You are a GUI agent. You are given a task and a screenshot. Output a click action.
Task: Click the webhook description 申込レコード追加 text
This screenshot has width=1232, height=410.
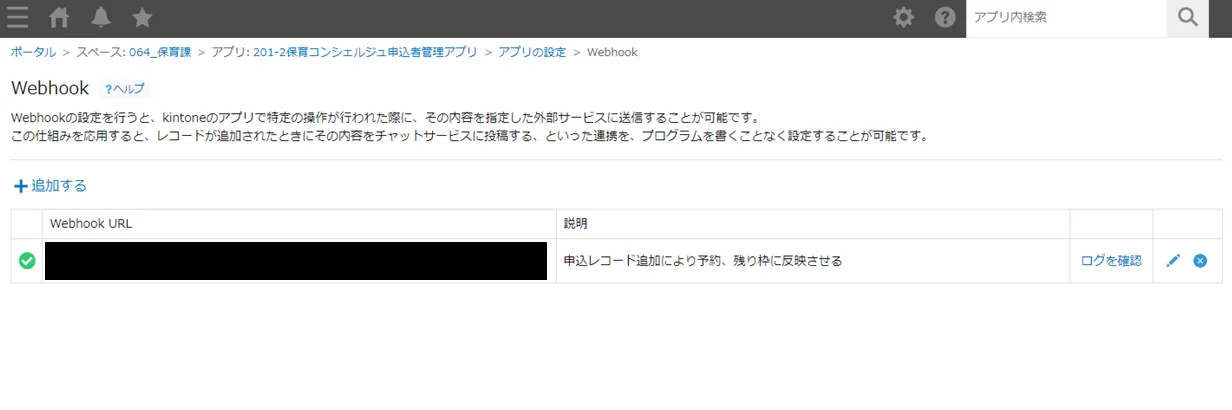702,261
